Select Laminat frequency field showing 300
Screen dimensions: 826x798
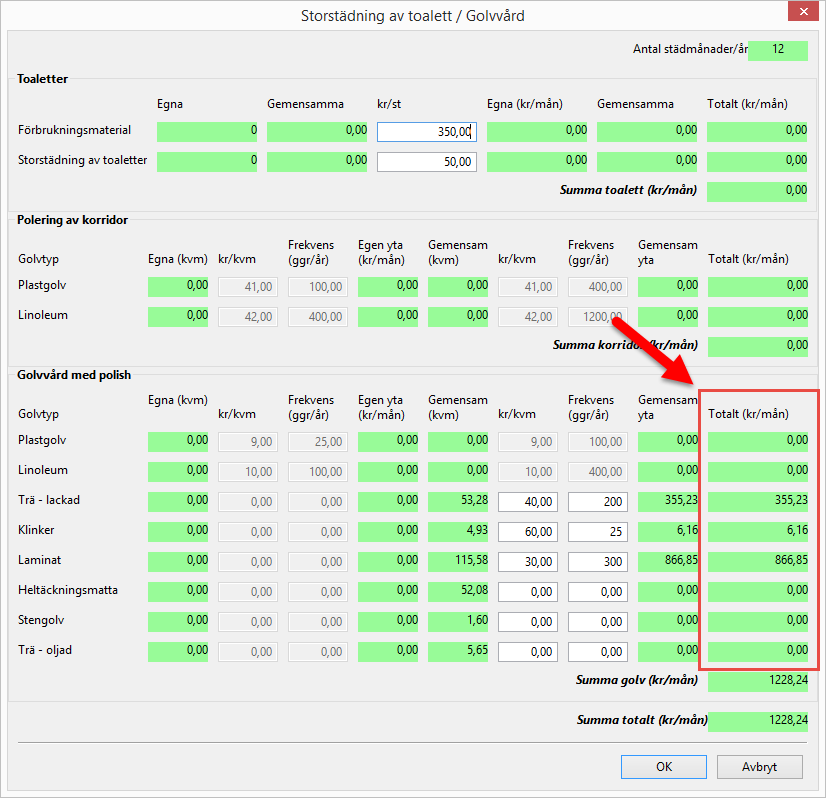pos(598,562)
